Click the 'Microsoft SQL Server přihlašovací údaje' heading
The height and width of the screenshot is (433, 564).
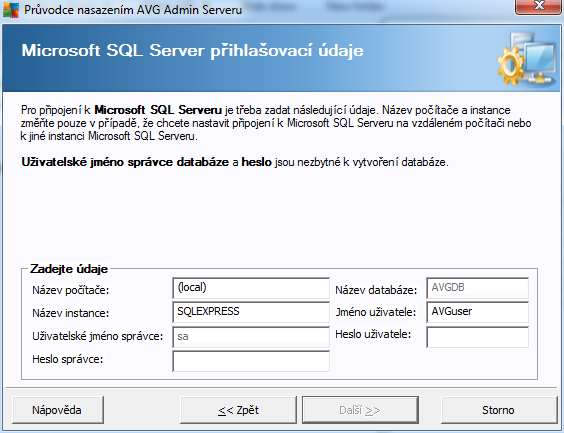pyautogui.click(x=192, y=51)
